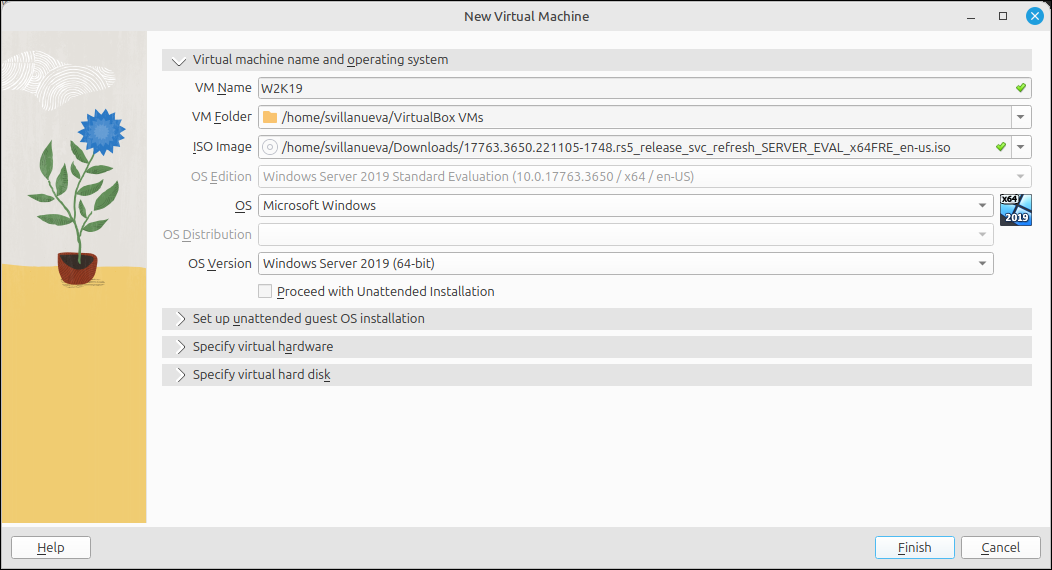Click the Cancel button
Screen dimensions: 1052x570
point(1000,547)
